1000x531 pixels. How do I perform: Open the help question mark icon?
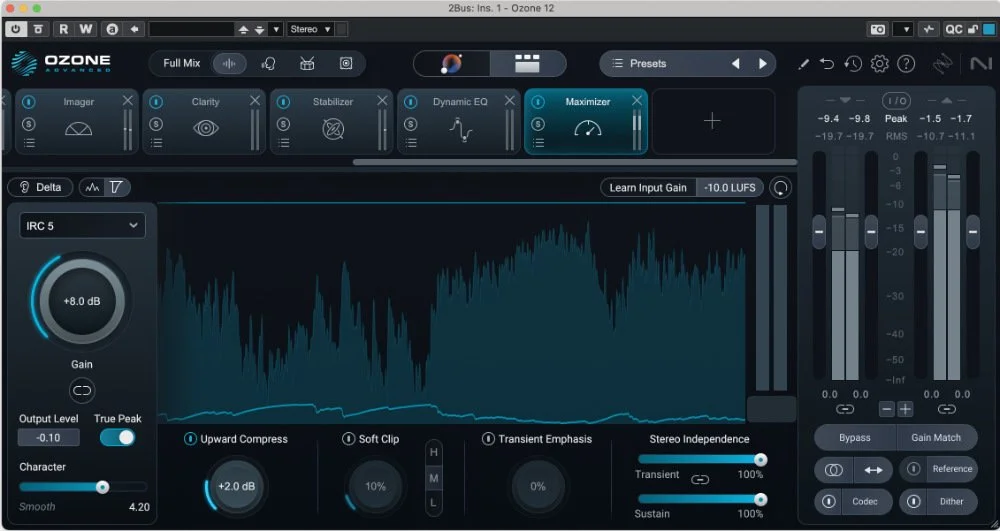[906, 64]
